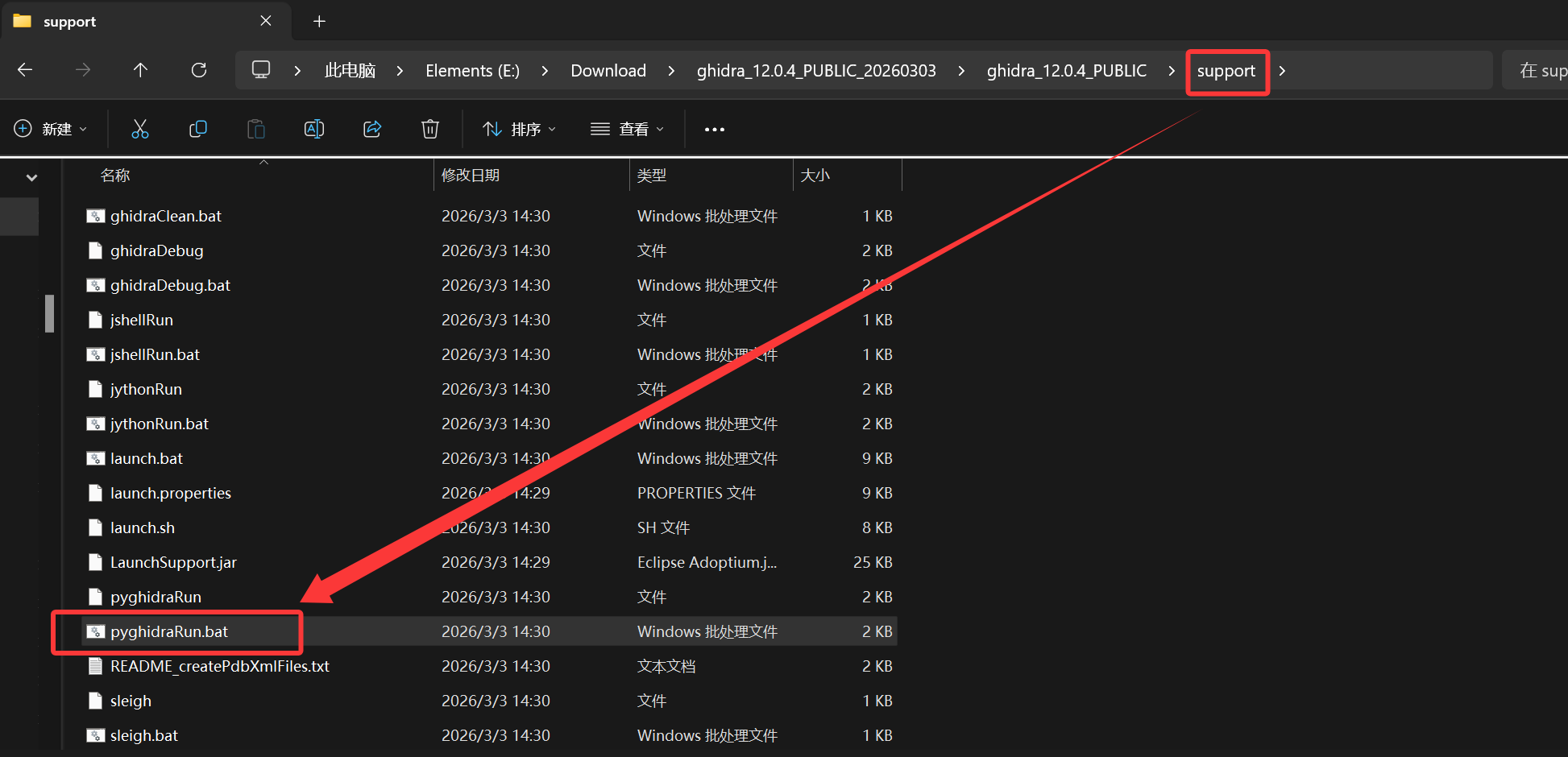The width and height of the screenshot is (1568, 757).
Task: Click the LaunchSupport.jar file icon
Action: (x=96, y=562)
